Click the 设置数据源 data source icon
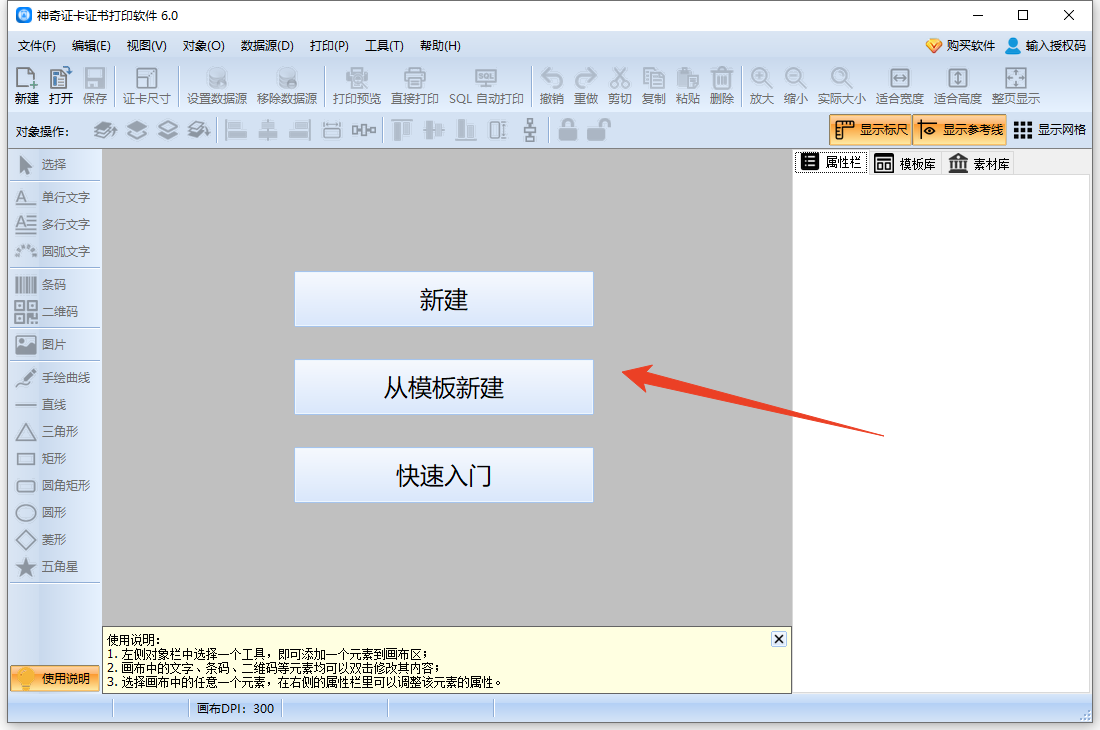The image size is (1100, 730). (216, 85)
